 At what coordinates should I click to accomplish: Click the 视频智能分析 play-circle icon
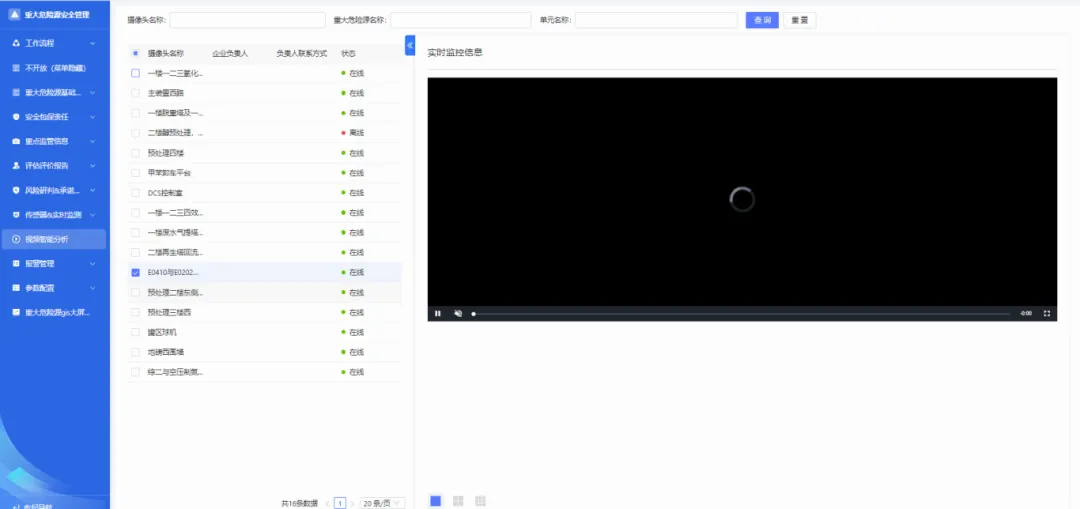[16, 239]
